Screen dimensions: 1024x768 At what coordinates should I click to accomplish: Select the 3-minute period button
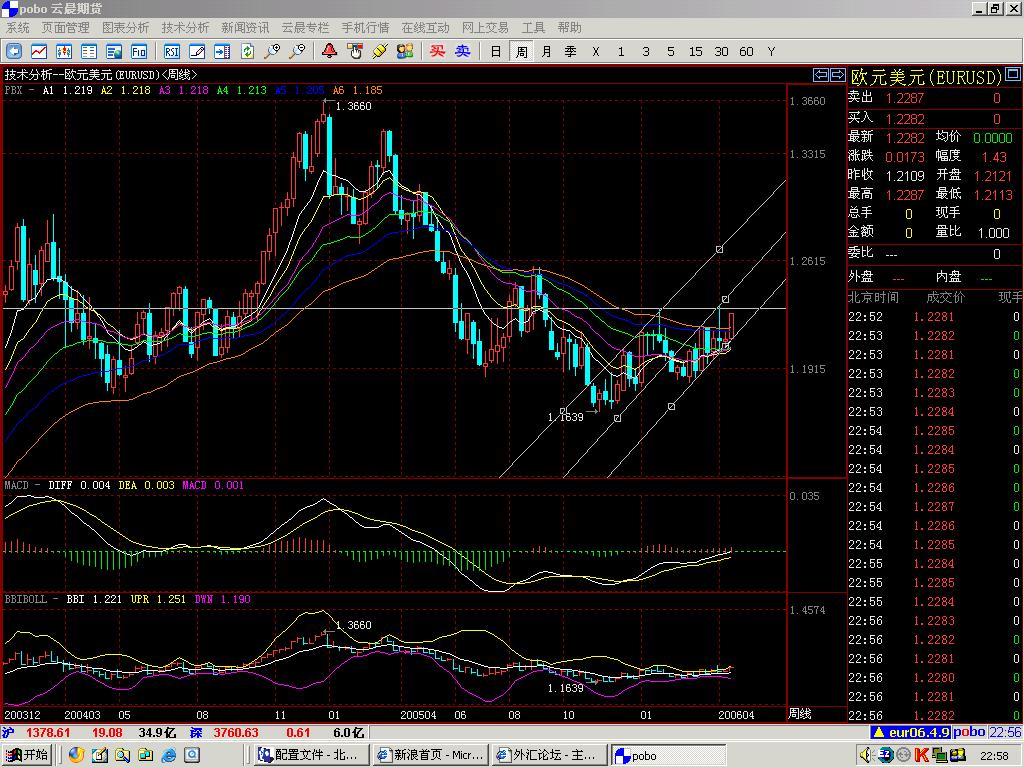tap(646, 52)
